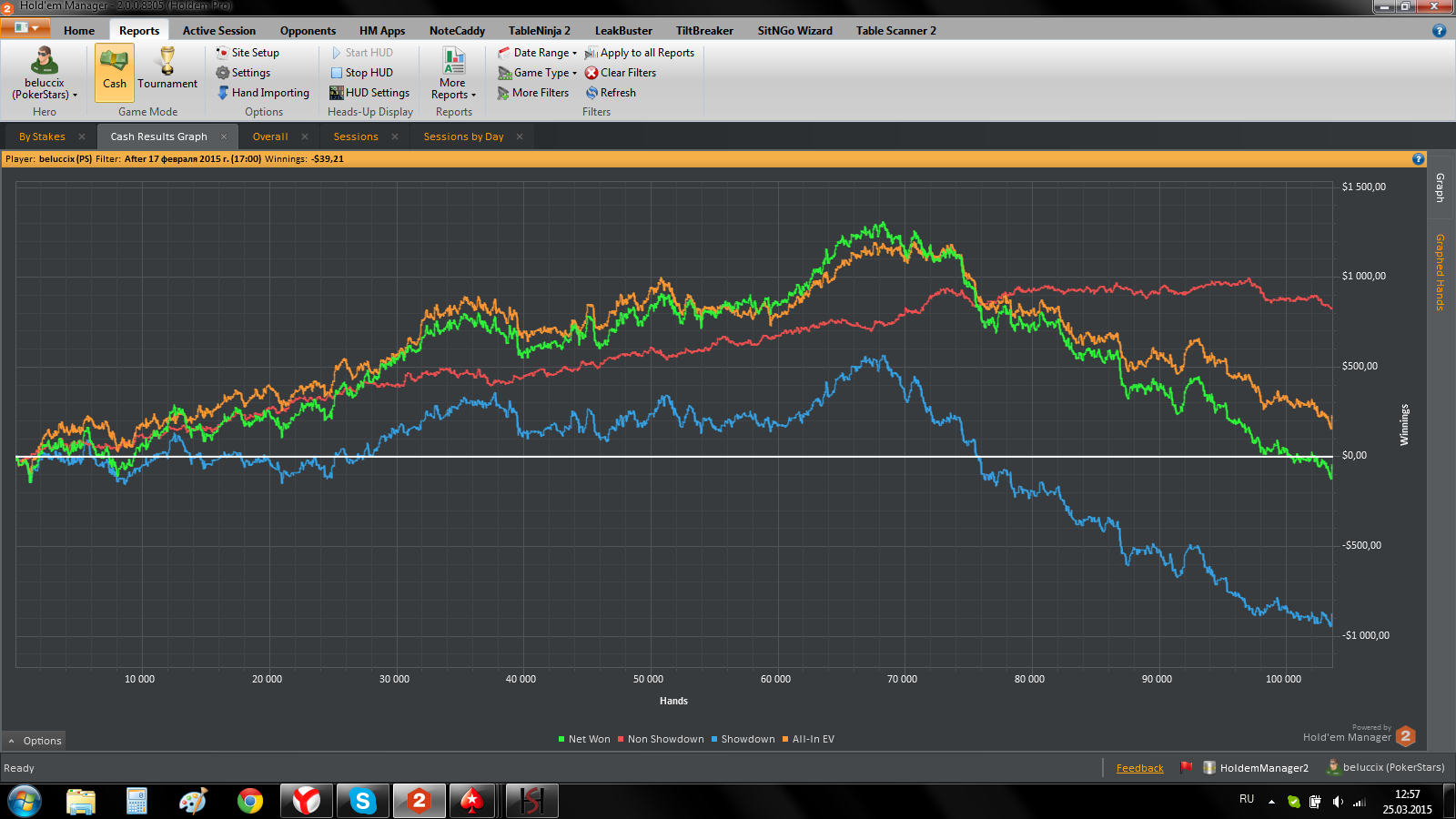
Task: Open the Calculator taskbar icon
Action: click(x=136, y=801)
